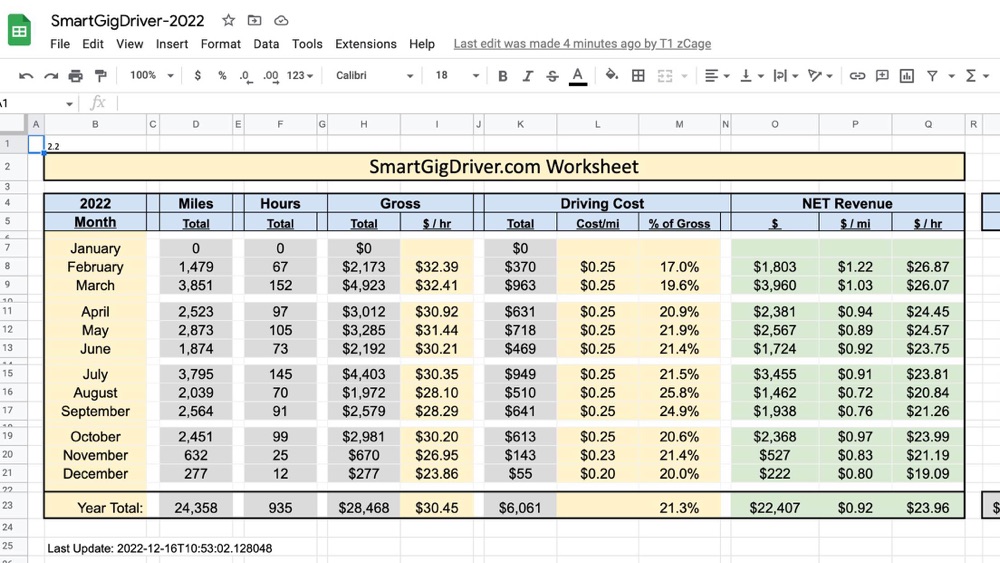This screenshot has width=1000, height=563.
Task: Open the Data menu
Action: coord(266,44)
